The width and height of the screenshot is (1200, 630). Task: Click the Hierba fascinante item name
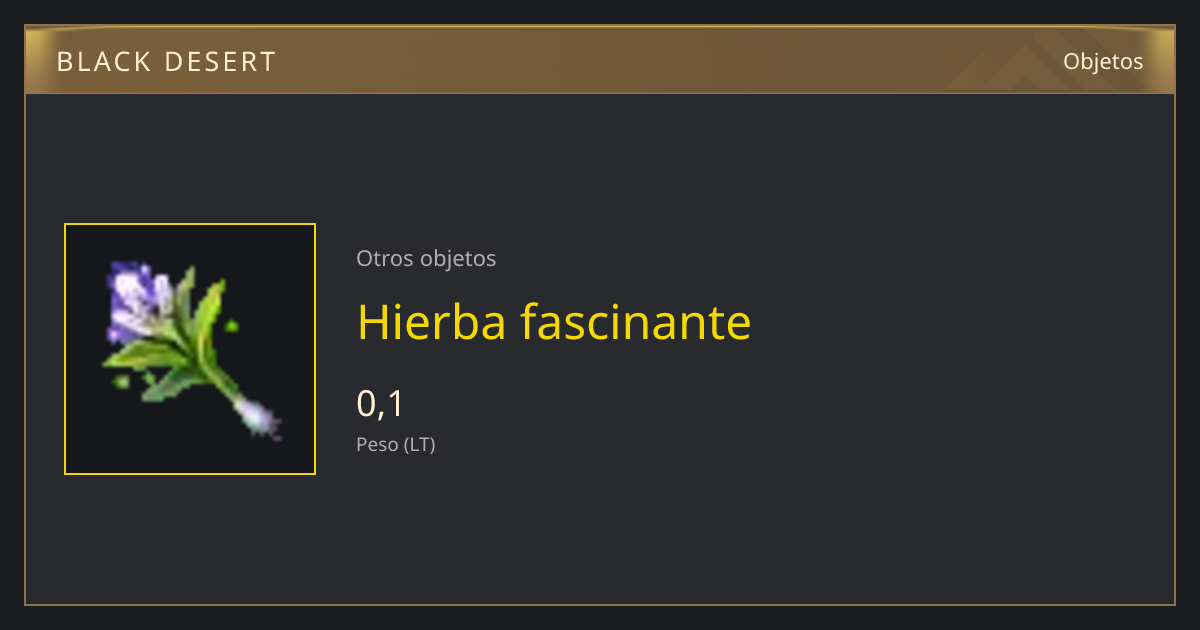(x=554, y=322)
